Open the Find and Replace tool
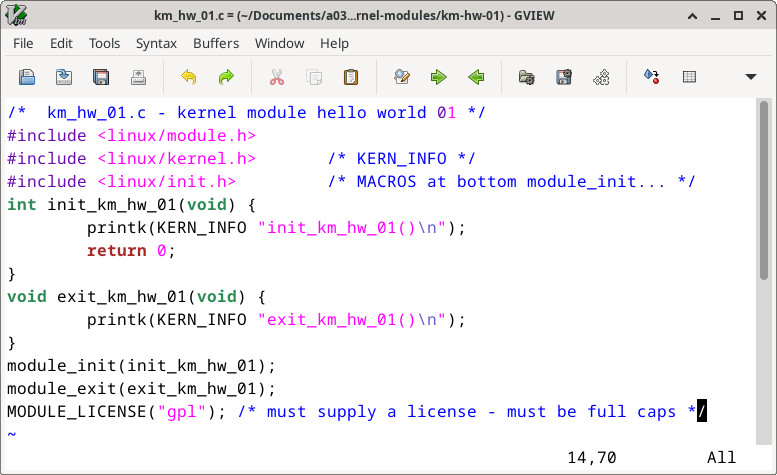This screenshot has width=777, height=475. [x=402, y=77]
